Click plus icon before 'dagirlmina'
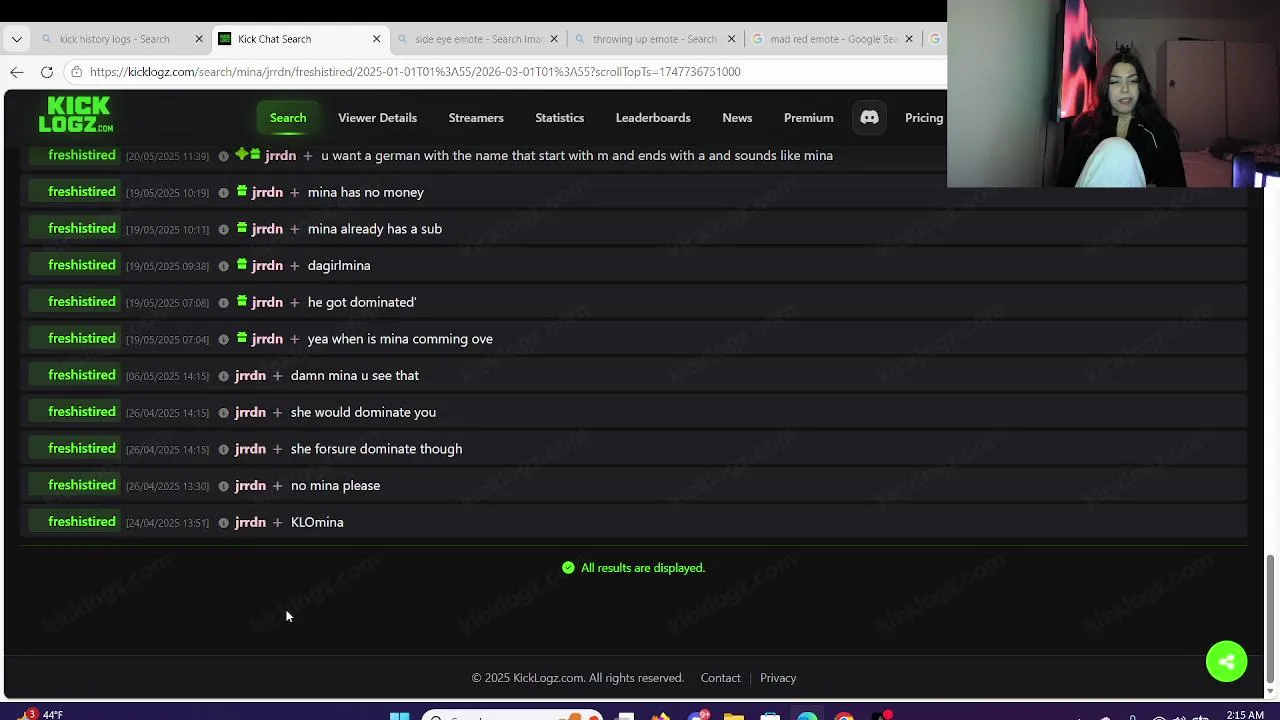The width and height of the screenshot is (1280, 720). [294, 265]
